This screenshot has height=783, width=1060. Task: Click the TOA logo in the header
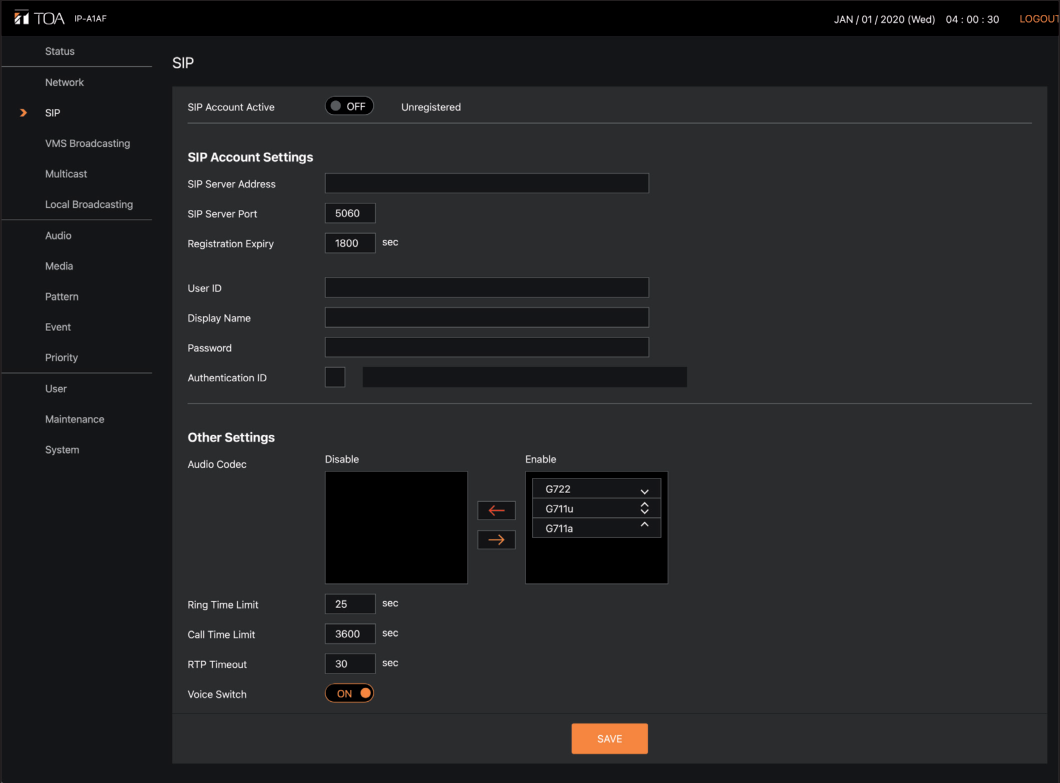(40, 20)
